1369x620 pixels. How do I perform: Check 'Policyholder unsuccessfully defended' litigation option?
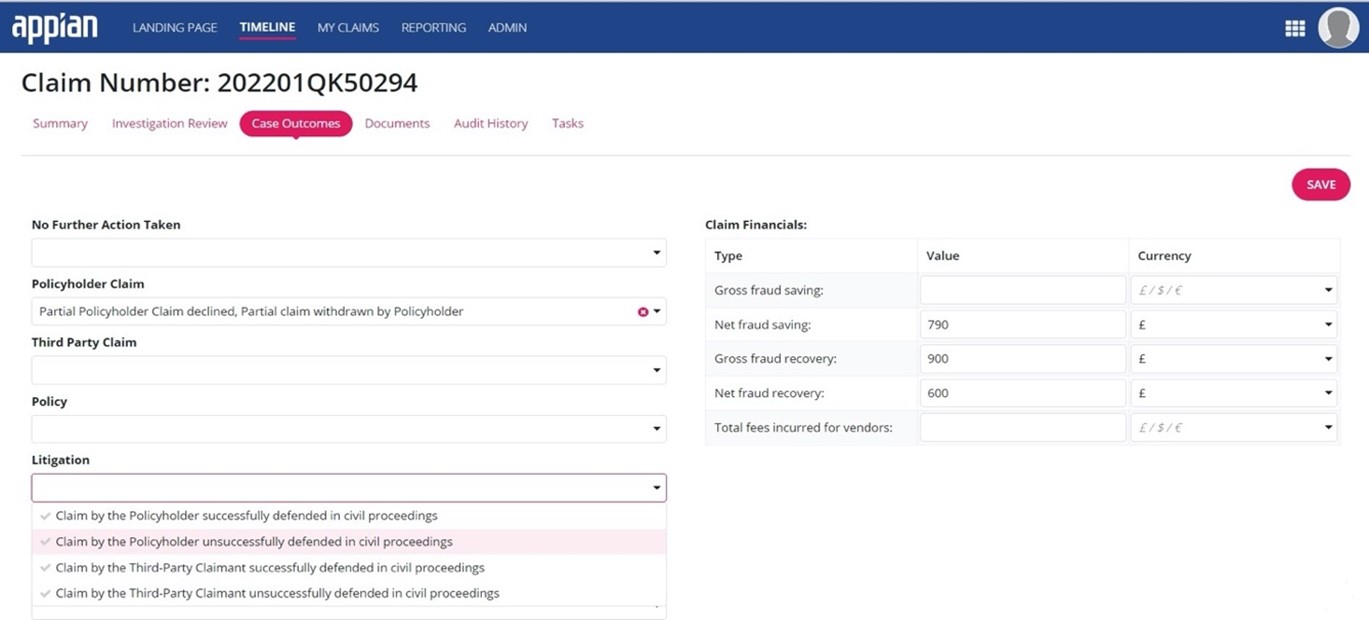(253, 542)
